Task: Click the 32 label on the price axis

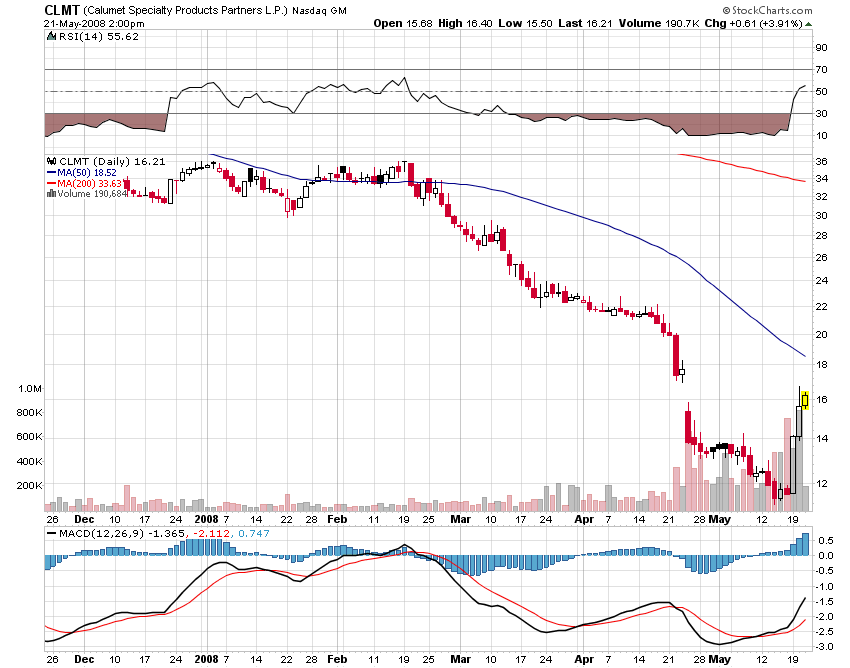Action: click(x=821, y=196)
